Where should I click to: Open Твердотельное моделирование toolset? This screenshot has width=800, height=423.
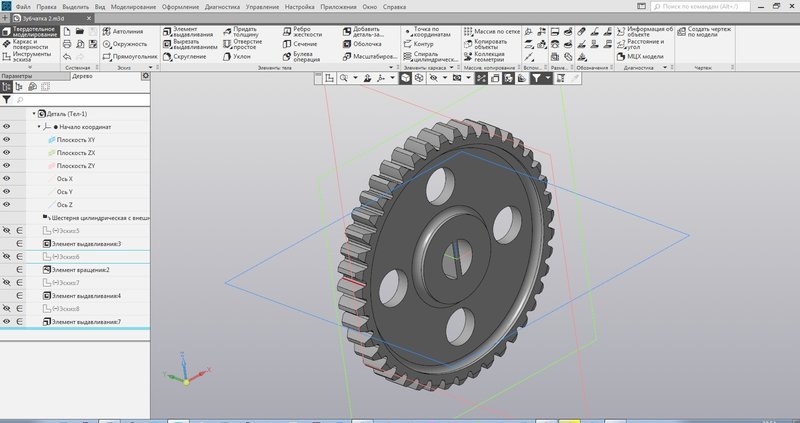(x=30, y=32)
